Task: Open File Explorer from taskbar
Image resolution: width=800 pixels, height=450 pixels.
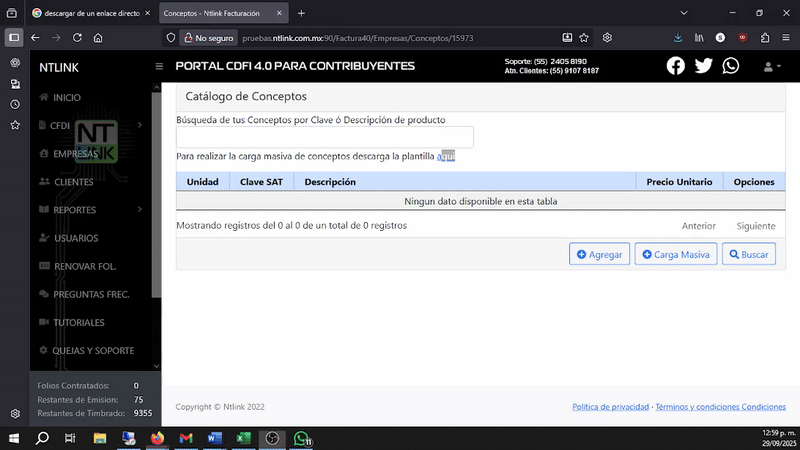Action: tap(100, 438)
